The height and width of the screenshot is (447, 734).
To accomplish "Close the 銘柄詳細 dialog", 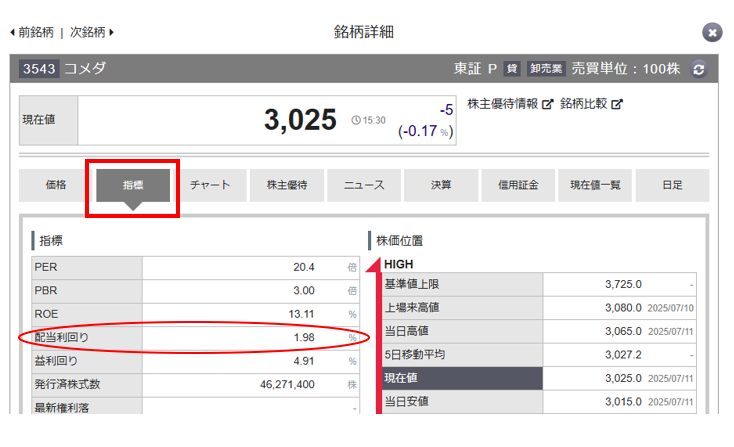I will point(712,32).
